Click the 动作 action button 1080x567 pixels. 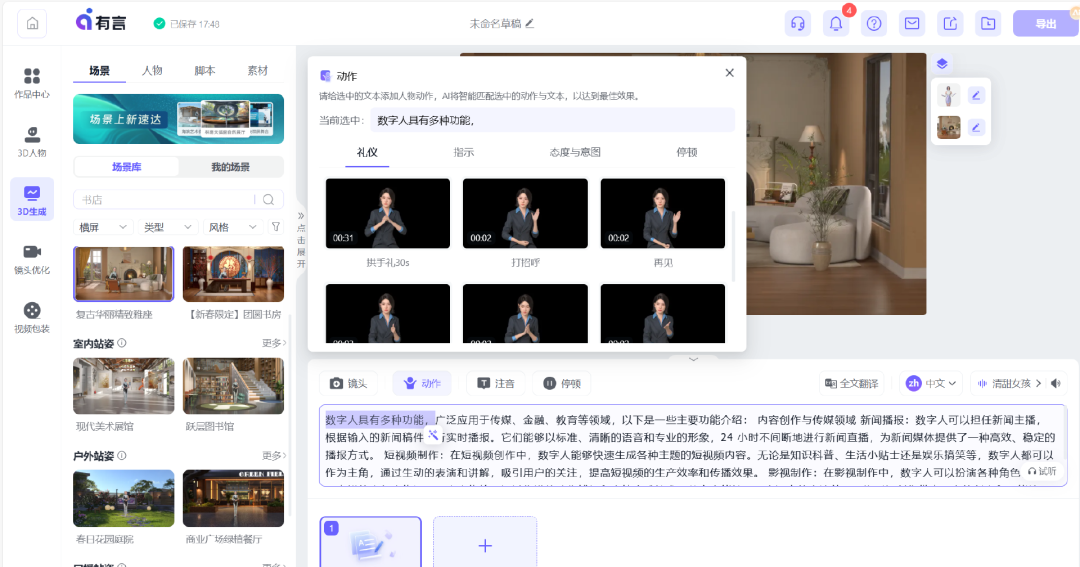pyautogui.click(x=422, y=383)
